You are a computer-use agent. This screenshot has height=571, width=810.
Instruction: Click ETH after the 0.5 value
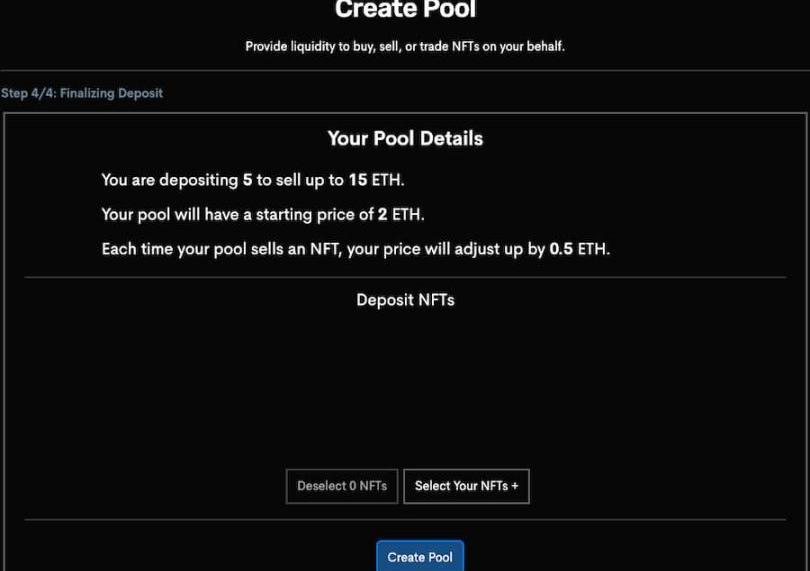pyautogui.click(x=593, y=249)
